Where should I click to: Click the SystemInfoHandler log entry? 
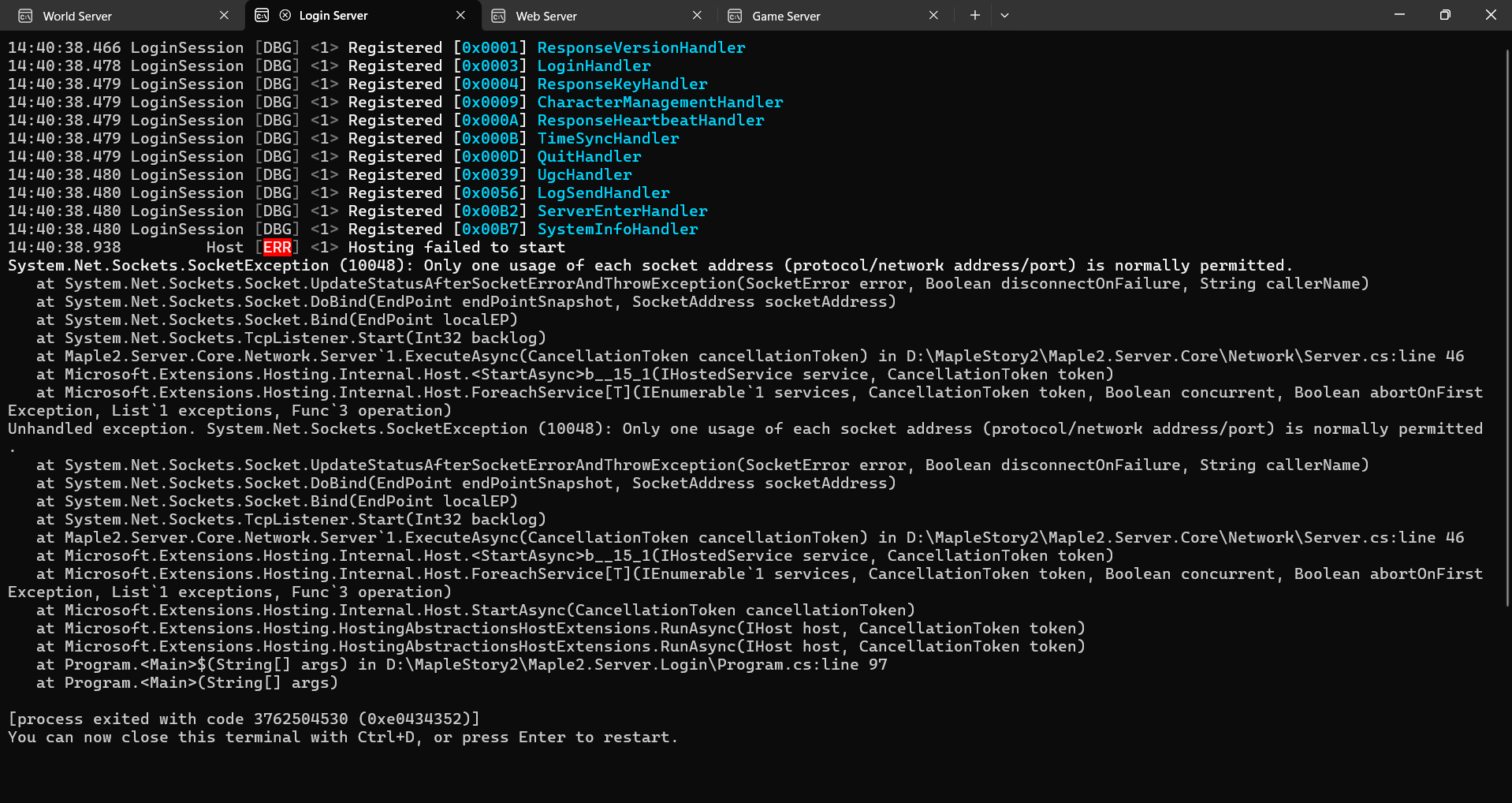click(617, 230)
